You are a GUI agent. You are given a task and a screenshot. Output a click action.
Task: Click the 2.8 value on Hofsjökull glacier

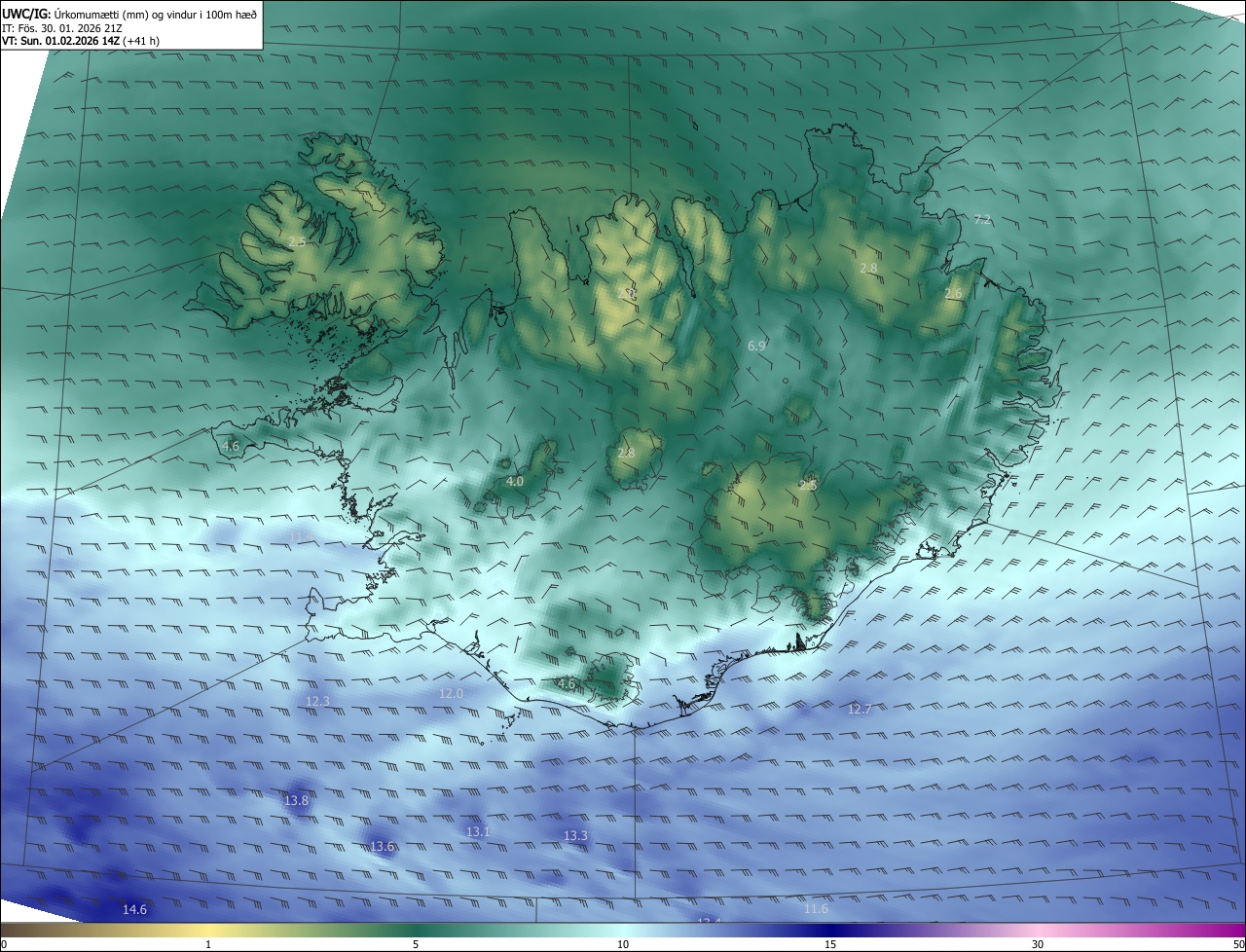click(626, 454)
